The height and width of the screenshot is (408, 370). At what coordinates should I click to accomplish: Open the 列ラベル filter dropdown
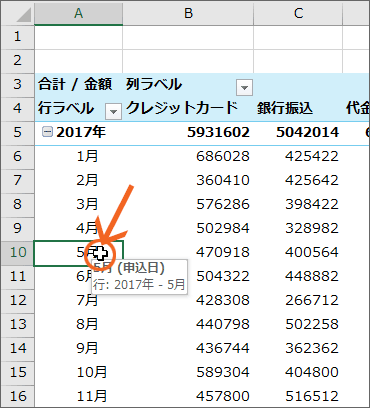tap(244, 88)
